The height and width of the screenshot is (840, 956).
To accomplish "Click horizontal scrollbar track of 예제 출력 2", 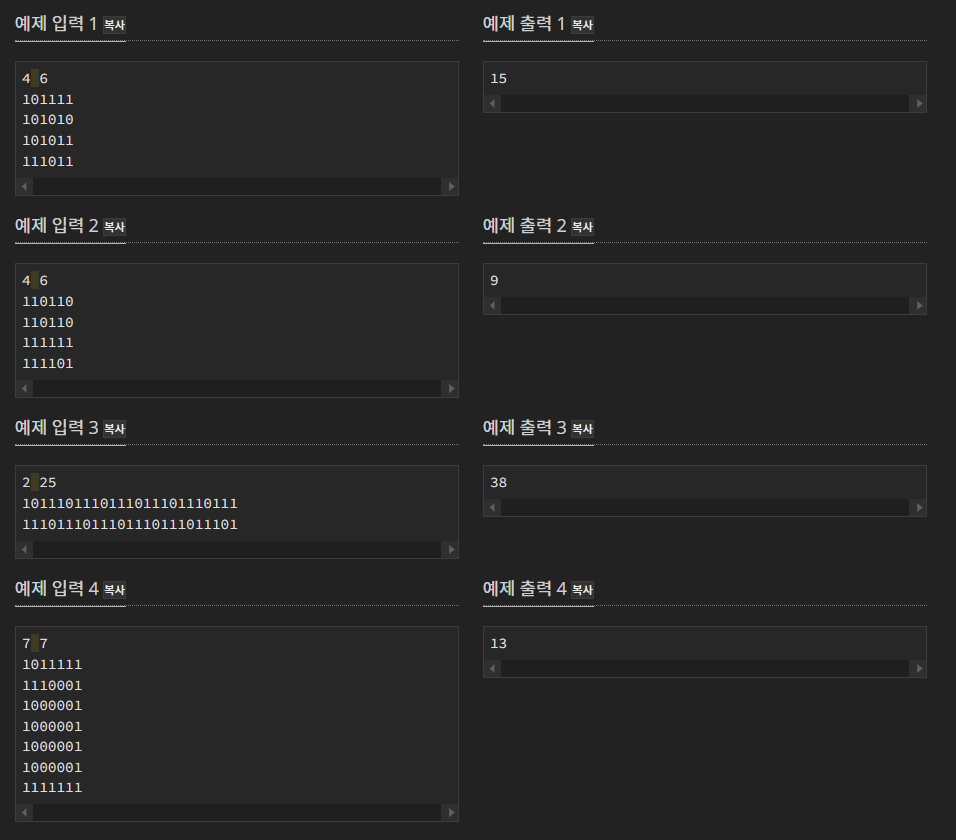I will (x=705, y=305).
